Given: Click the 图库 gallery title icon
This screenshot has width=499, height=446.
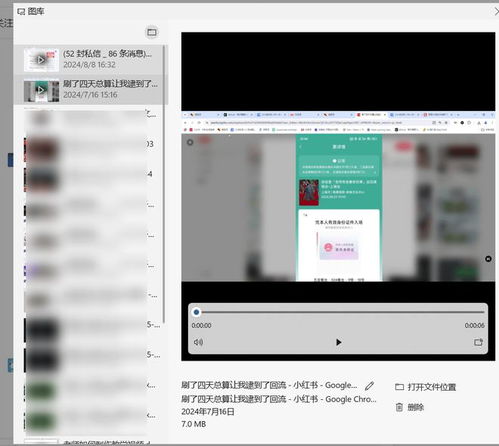Looking at the screenshot, I should click(21, 12).
